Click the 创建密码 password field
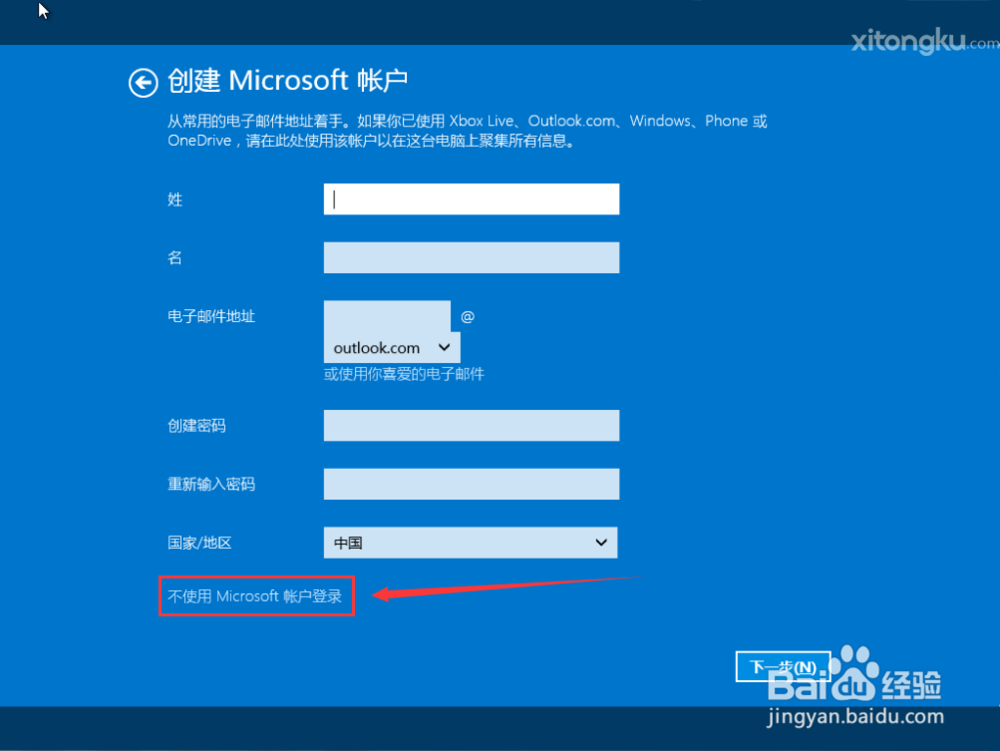 point(471,425)
